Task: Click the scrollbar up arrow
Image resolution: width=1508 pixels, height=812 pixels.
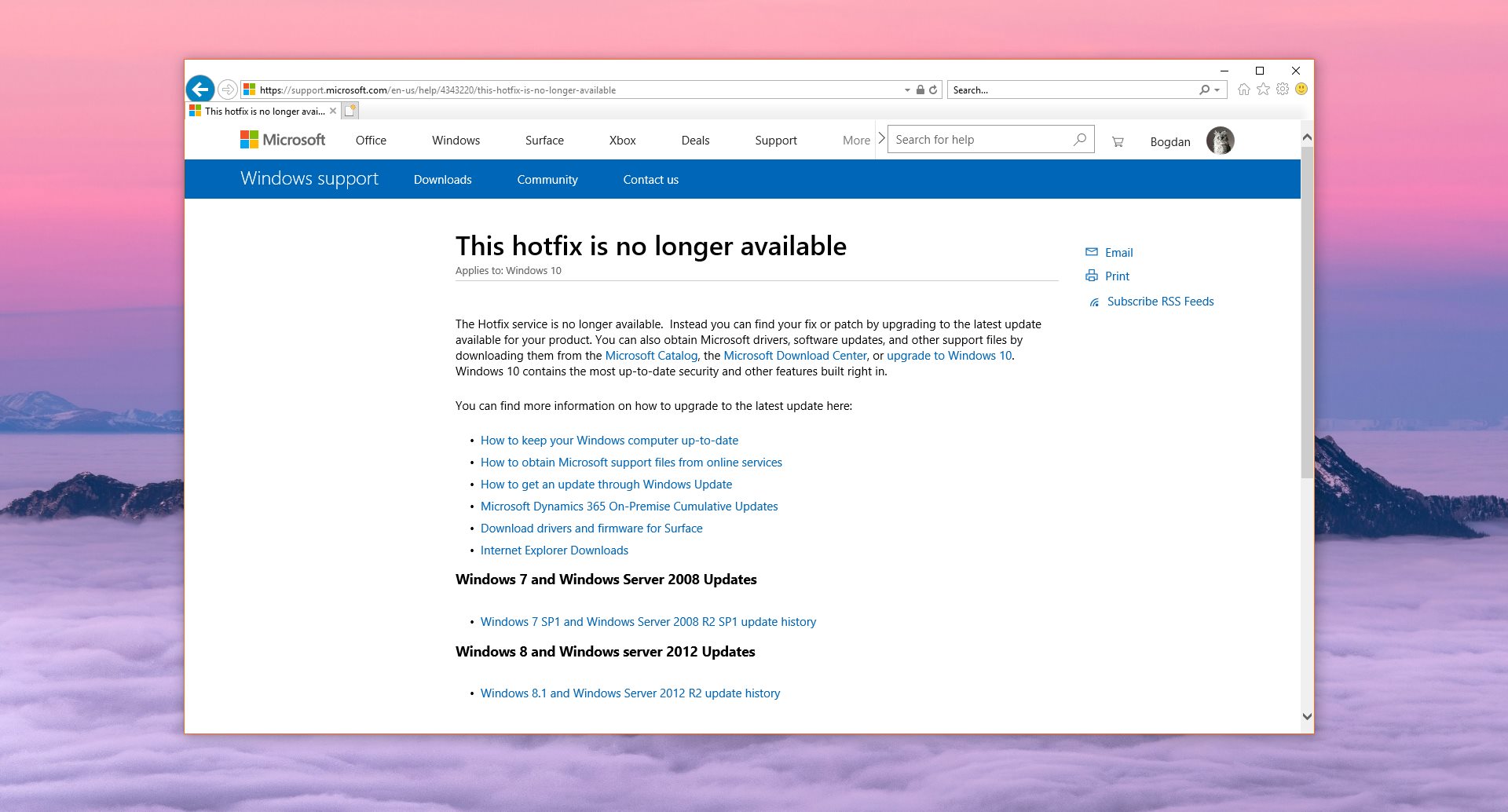Action: tap(1308, 137)
